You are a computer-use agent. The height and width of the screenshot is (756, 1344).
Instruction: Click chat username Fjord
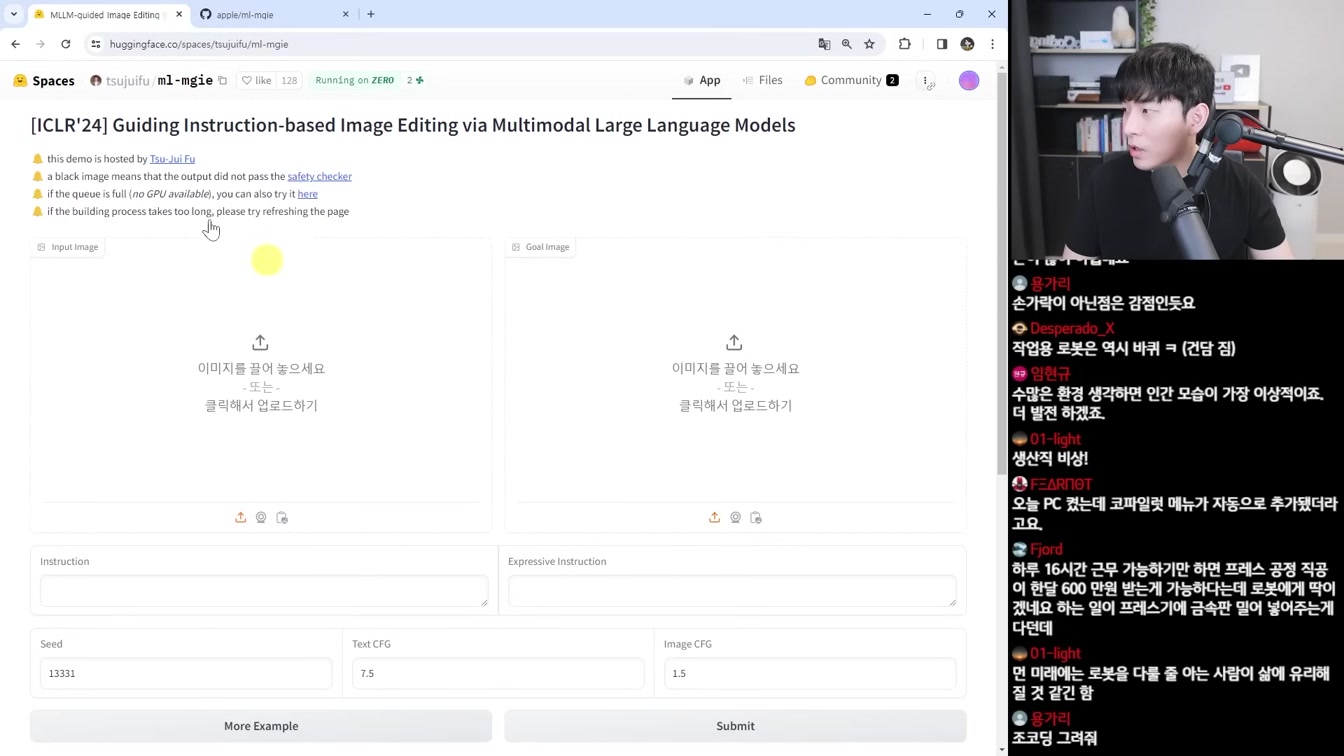[x=1046, y=549]
